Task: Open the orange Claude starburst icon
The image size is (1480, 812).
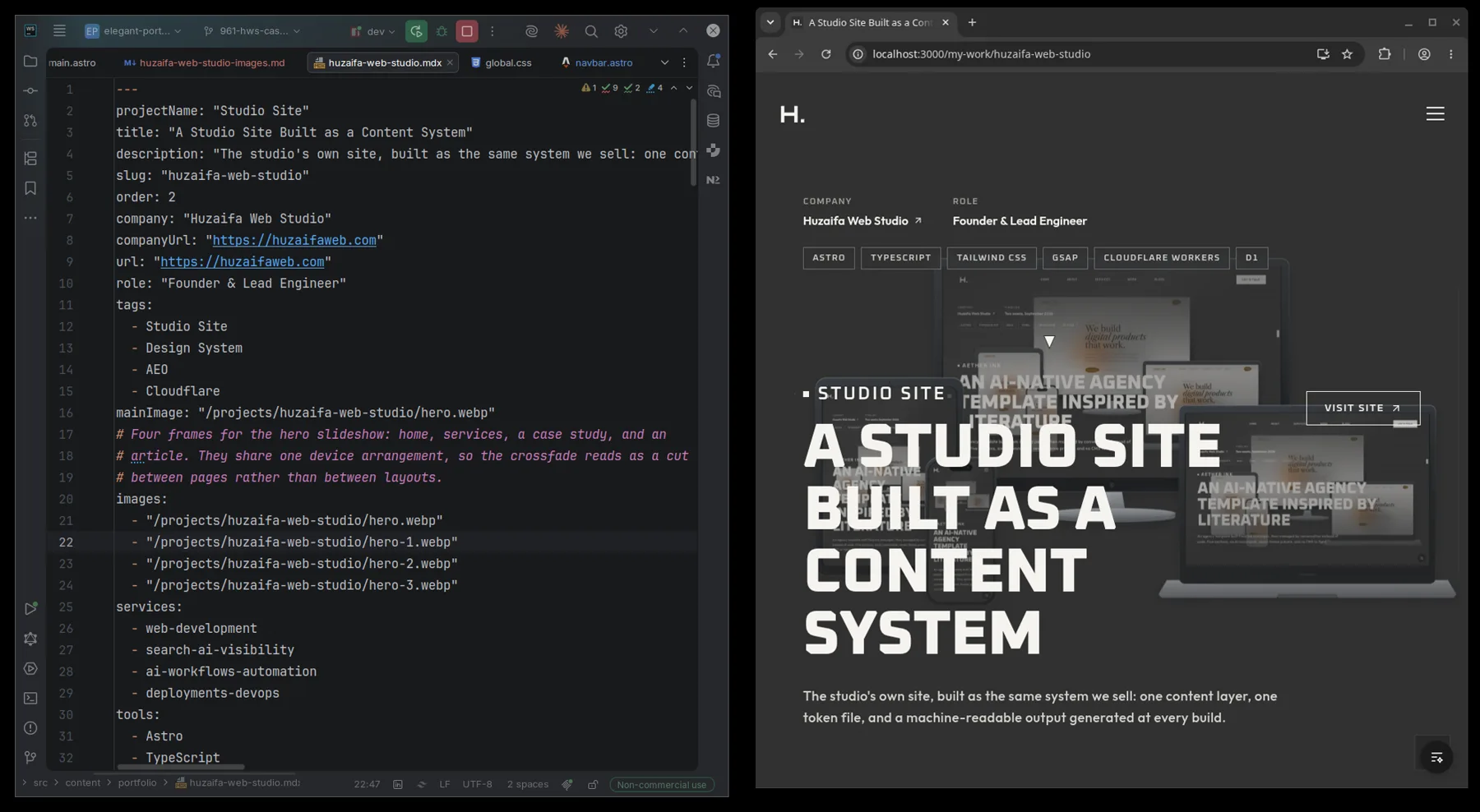Action: pos(562,31)
